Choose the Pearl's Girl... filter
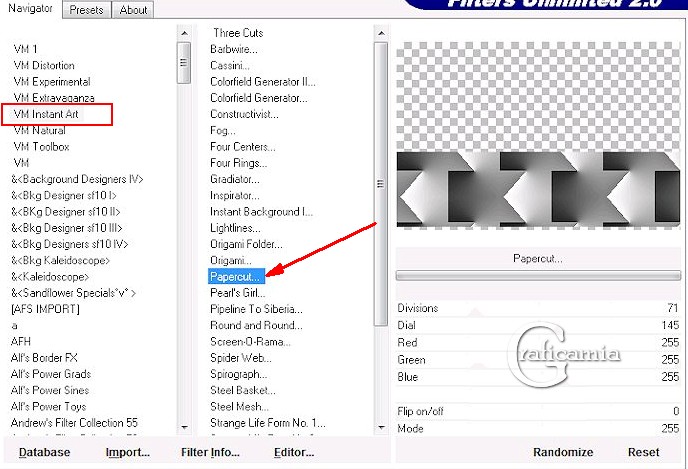This screenshot has width=688, height=469. 237,293
